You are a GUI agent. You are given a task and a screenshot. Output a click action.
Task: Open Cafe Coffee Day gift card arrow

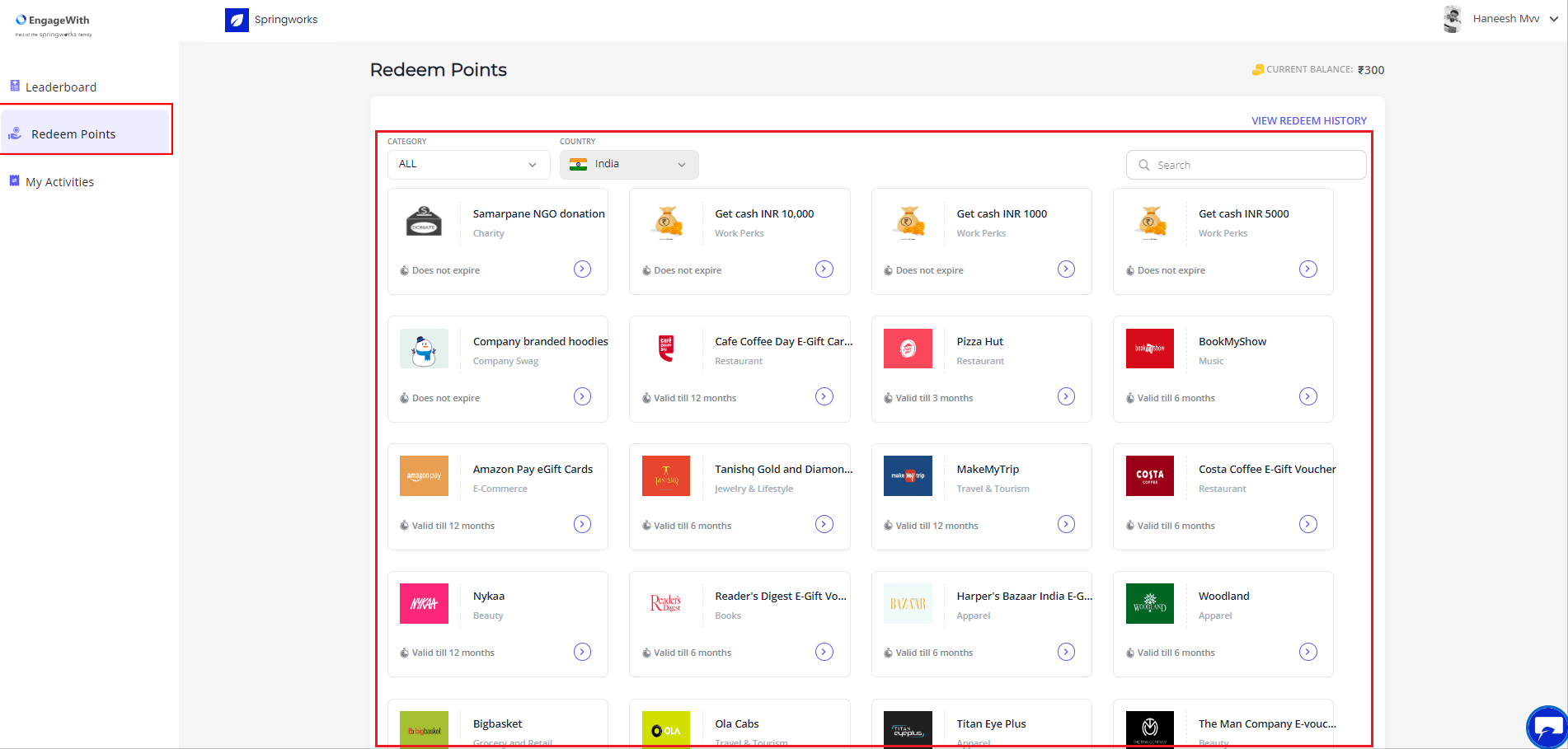click(824, 396)
